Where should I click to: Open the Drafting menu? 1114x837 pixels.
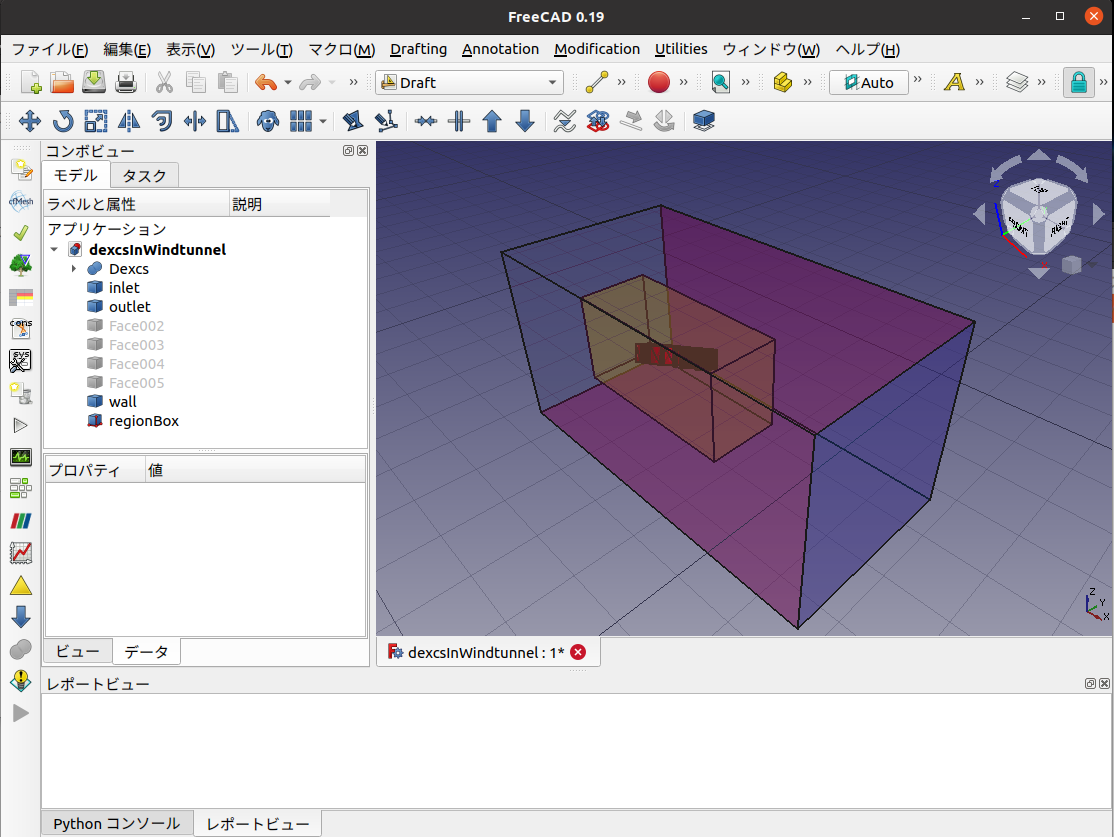(x=418, y=49)
